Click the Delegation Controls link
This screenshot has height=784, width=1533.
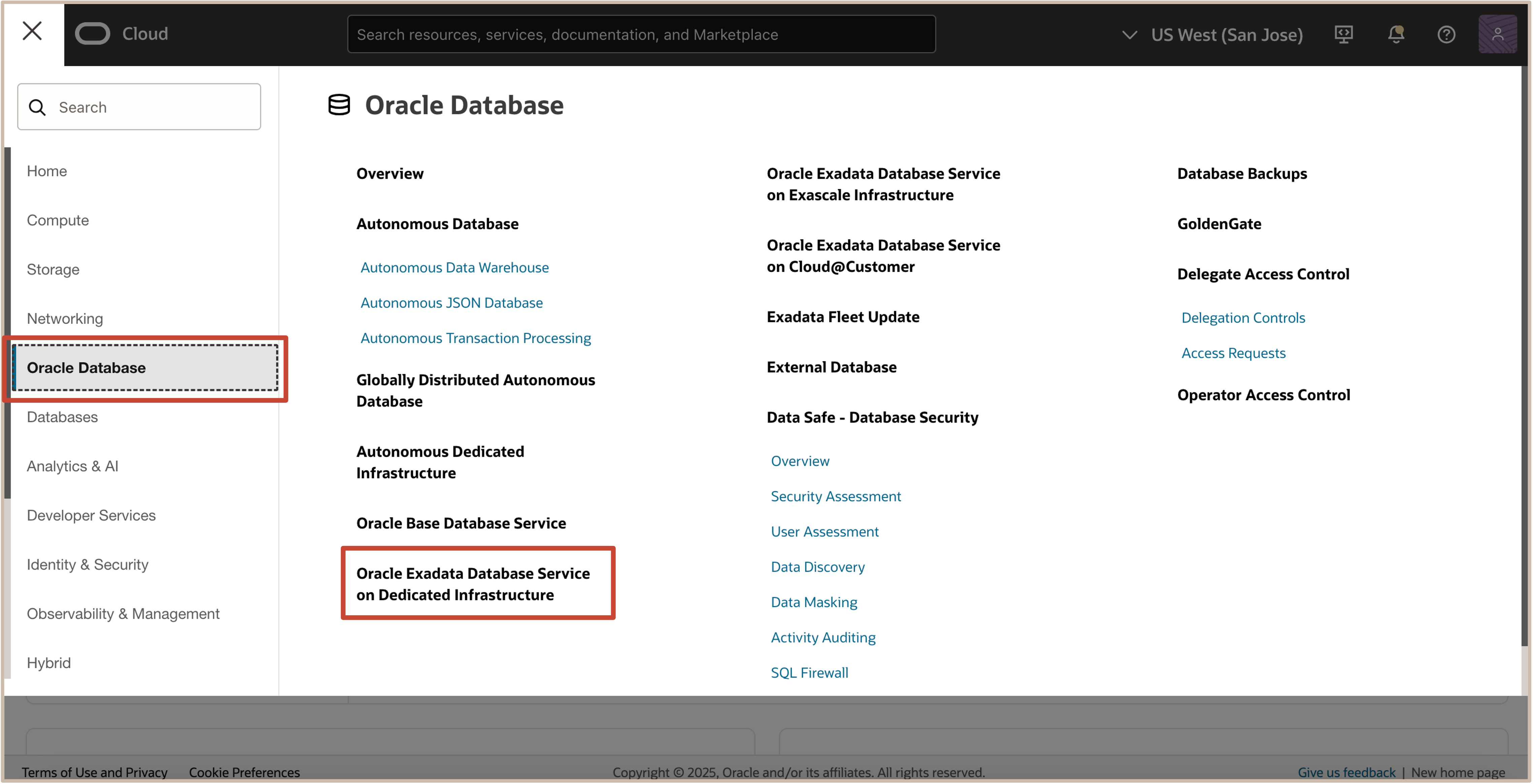point(1243,318)
